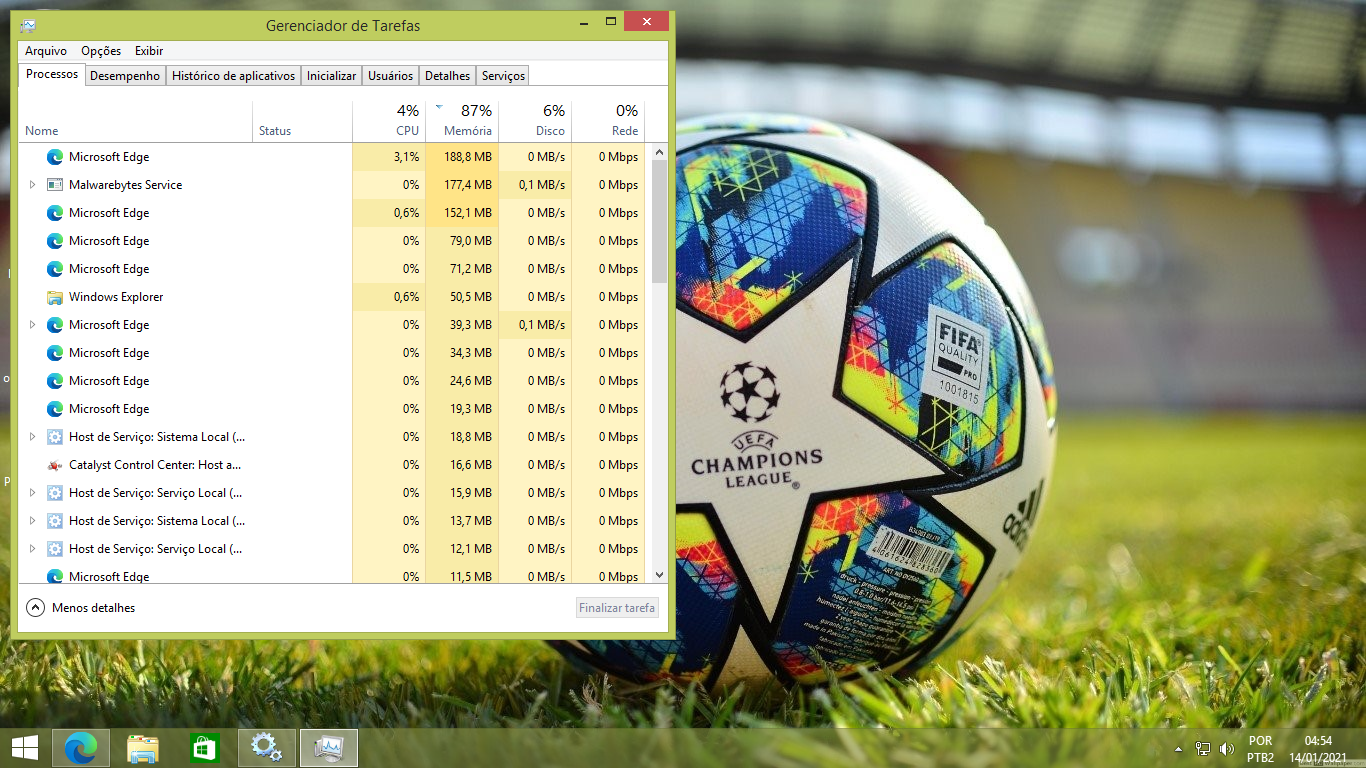1366x768 pixels.
Task: Expand the Microsoft Edge 39,3 MB process group
Action: pos(32,325)
